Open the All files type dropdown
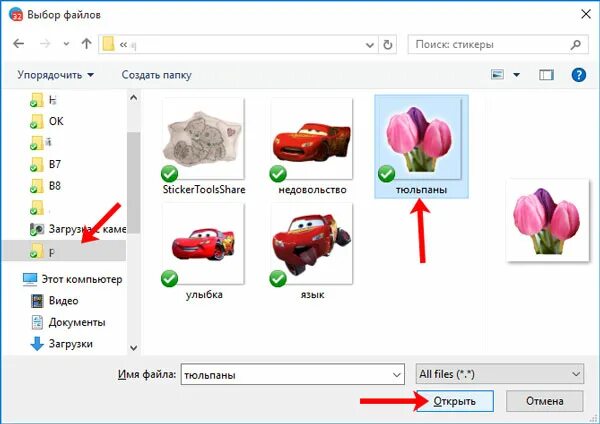Viewport: 600px width, 424px height. pos(500,374)
